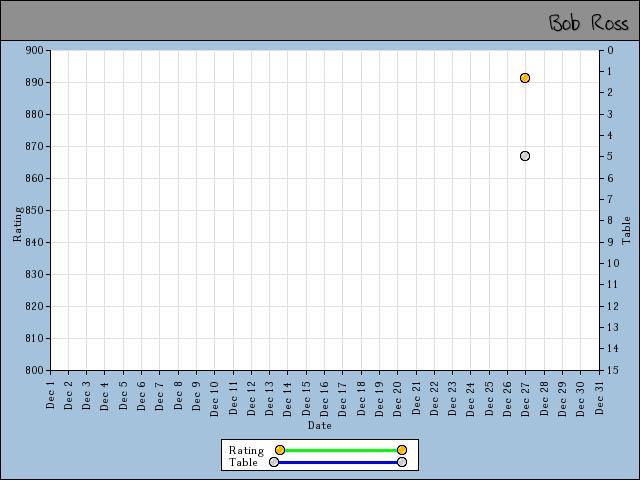Click the Dec 2 date label

pos(68,395)
